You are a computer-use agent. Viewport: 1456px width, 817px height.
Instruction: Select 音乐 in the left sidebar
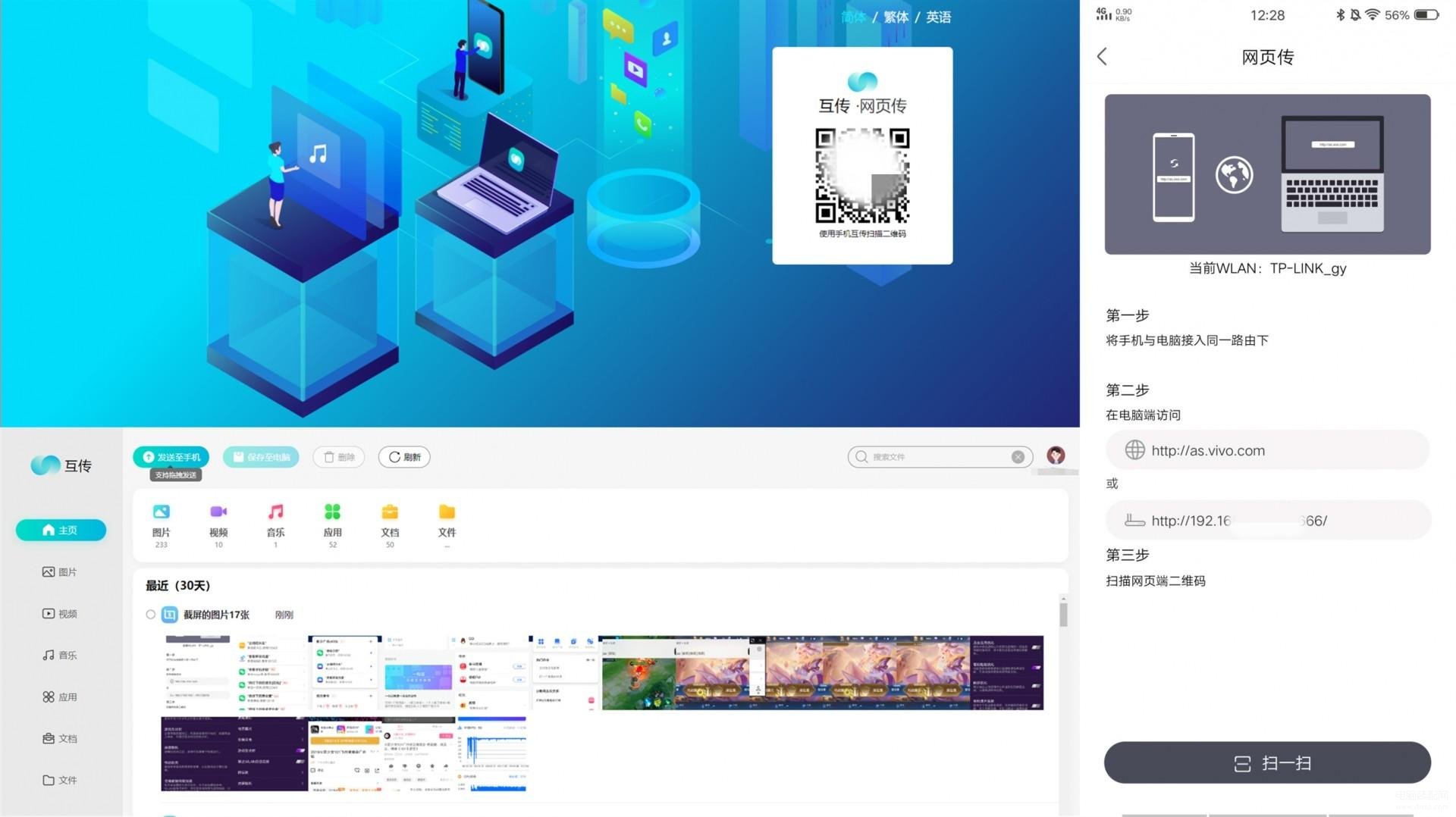pos(60,655)
